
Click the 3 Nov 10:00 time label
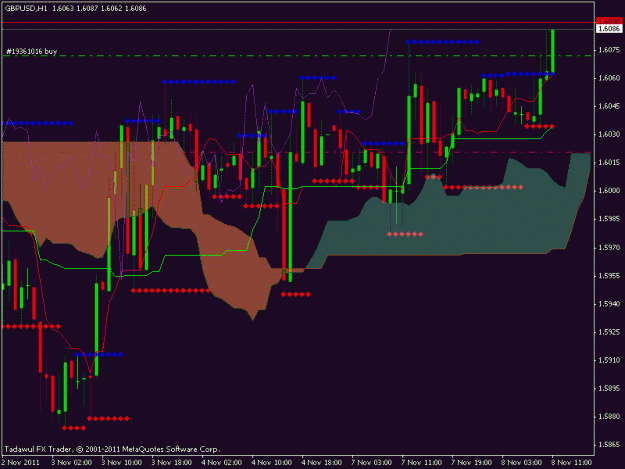tap(122, 463)
